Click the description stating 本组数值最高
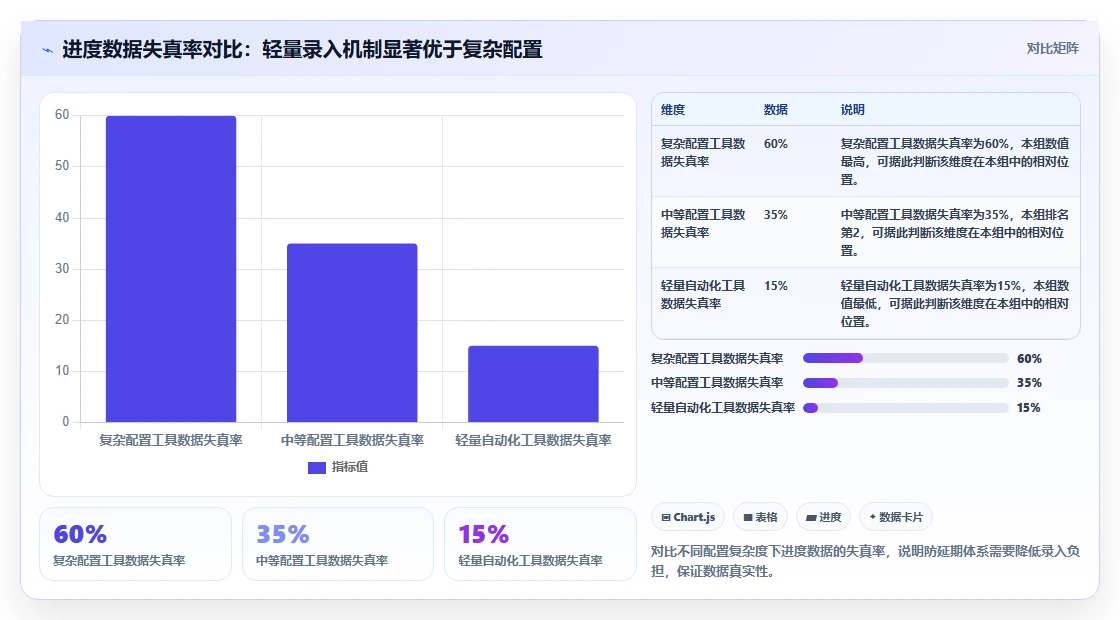The width and height of the screenshot is (1120, 620). click(955, 161)
